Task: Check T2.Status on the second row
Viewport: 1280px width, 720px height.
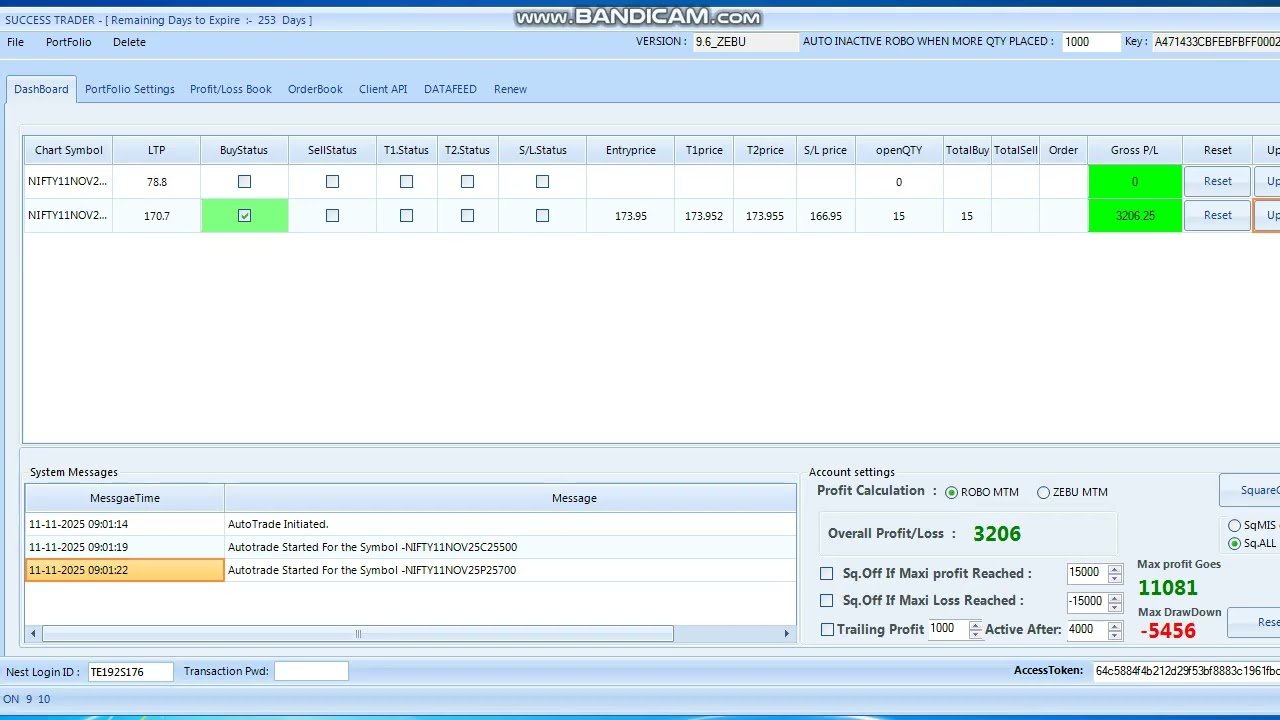Action: [x=467, y=215]
